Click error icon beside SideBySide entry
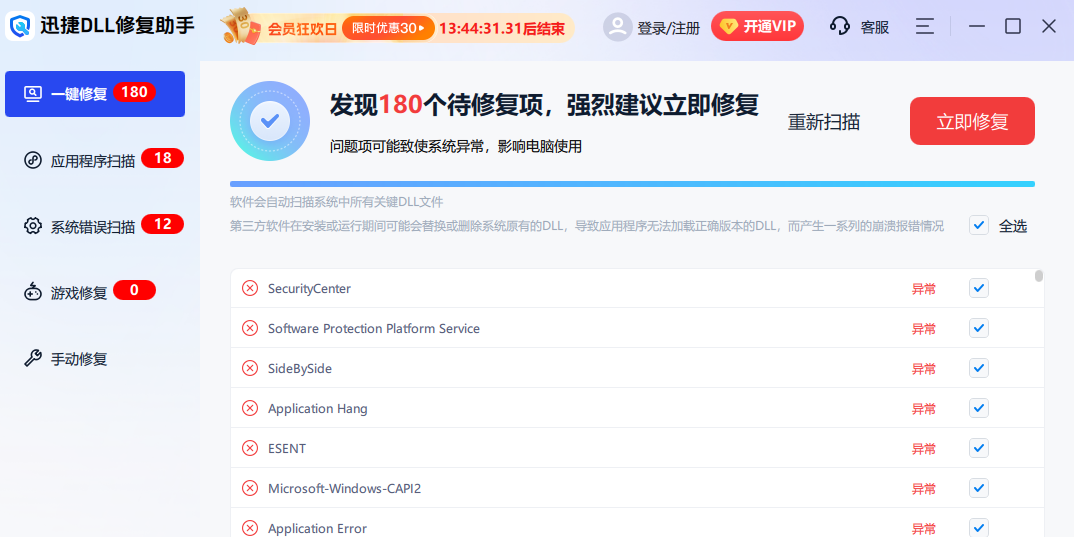 click(x=250, y=369)
